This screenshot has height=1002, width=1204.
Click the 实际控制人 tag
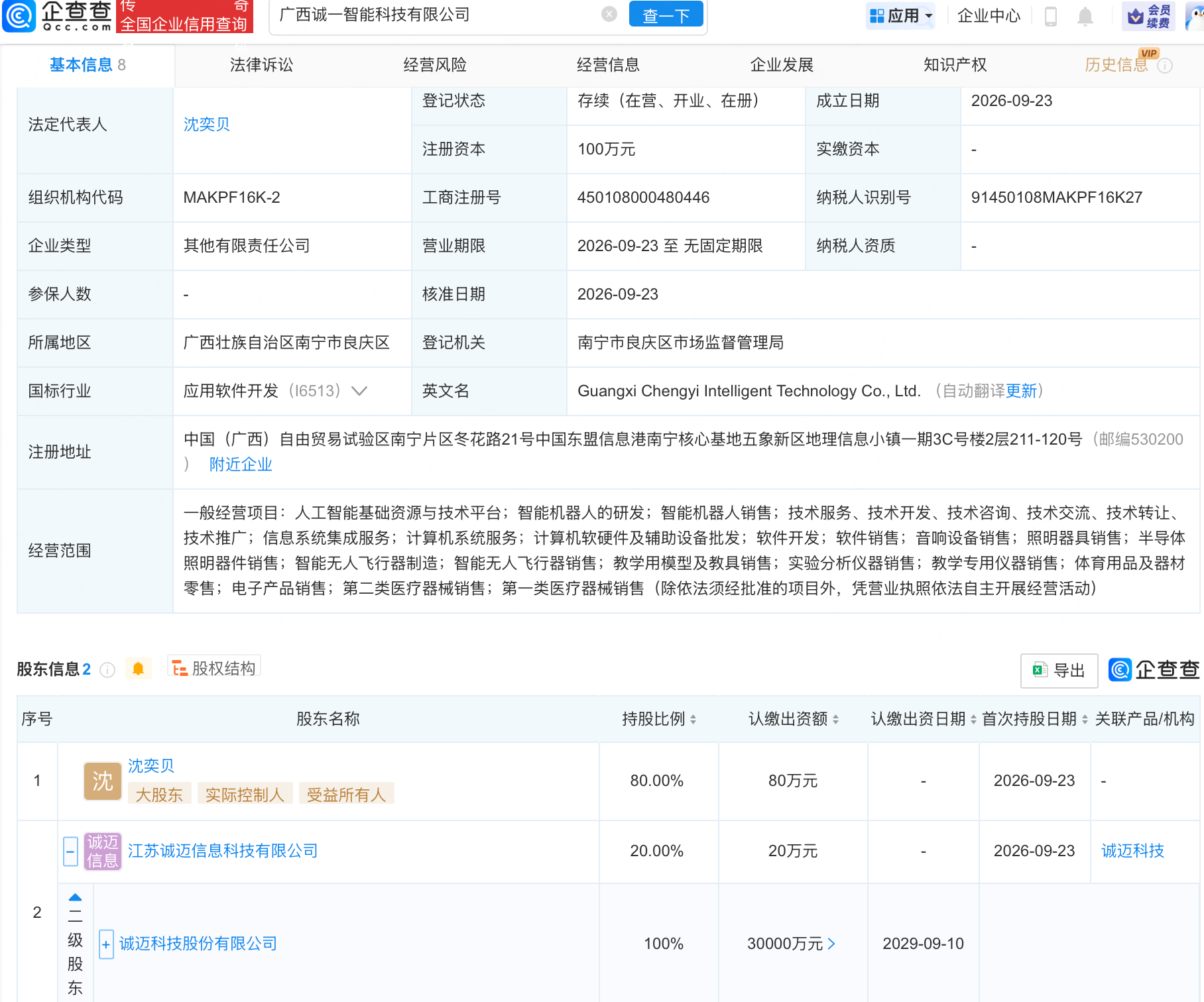click(x=245, y=794)
